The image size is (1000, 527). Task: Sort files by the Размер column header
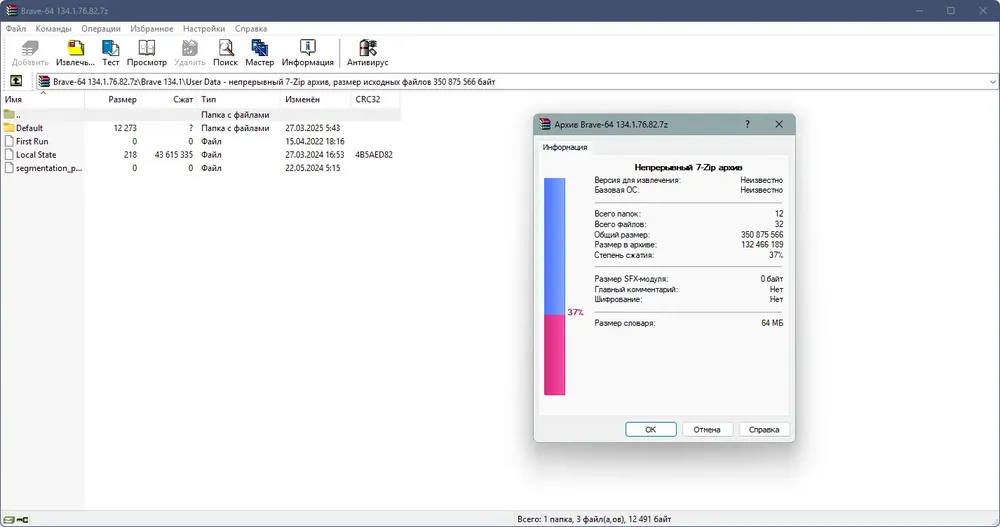point(122,100)
